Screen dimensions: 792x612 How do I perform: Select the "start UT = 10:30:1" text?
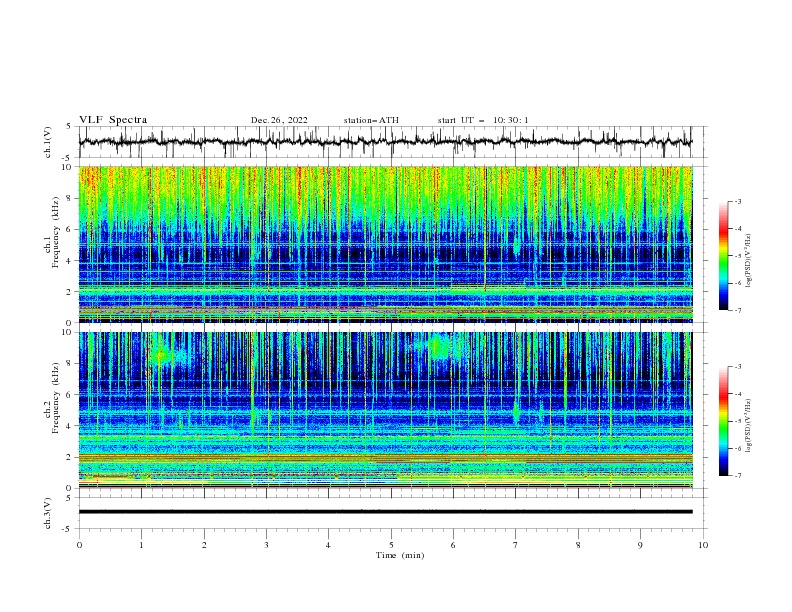[483, 120]
